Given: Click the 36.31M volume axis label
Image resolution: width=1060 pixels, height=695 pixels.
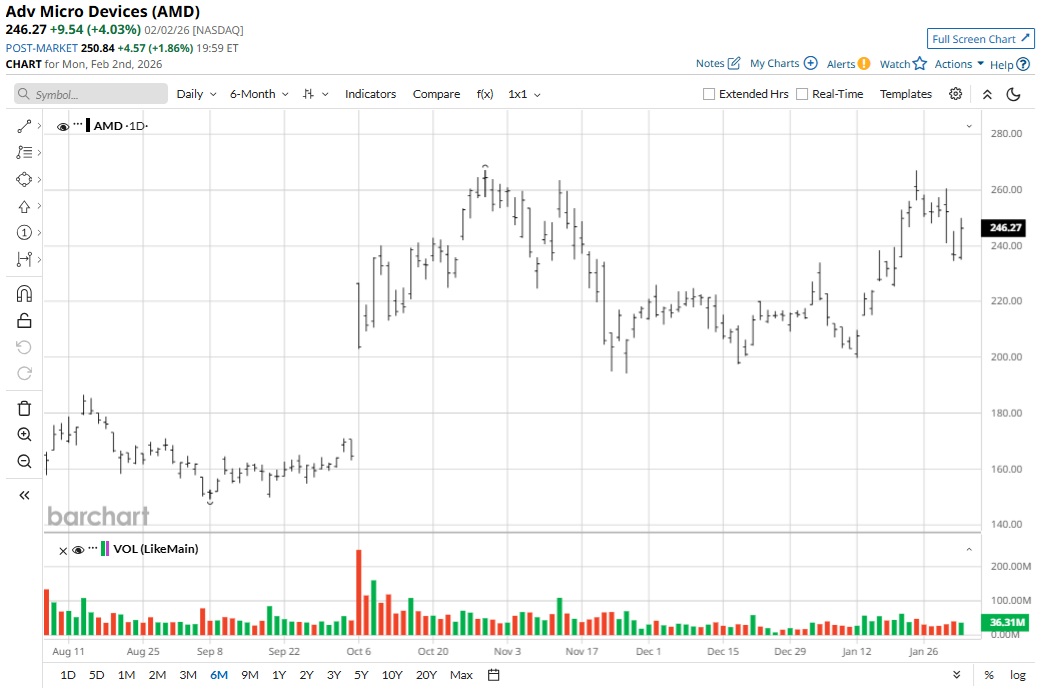Looking at the screenshot, I should (1005, 622).
